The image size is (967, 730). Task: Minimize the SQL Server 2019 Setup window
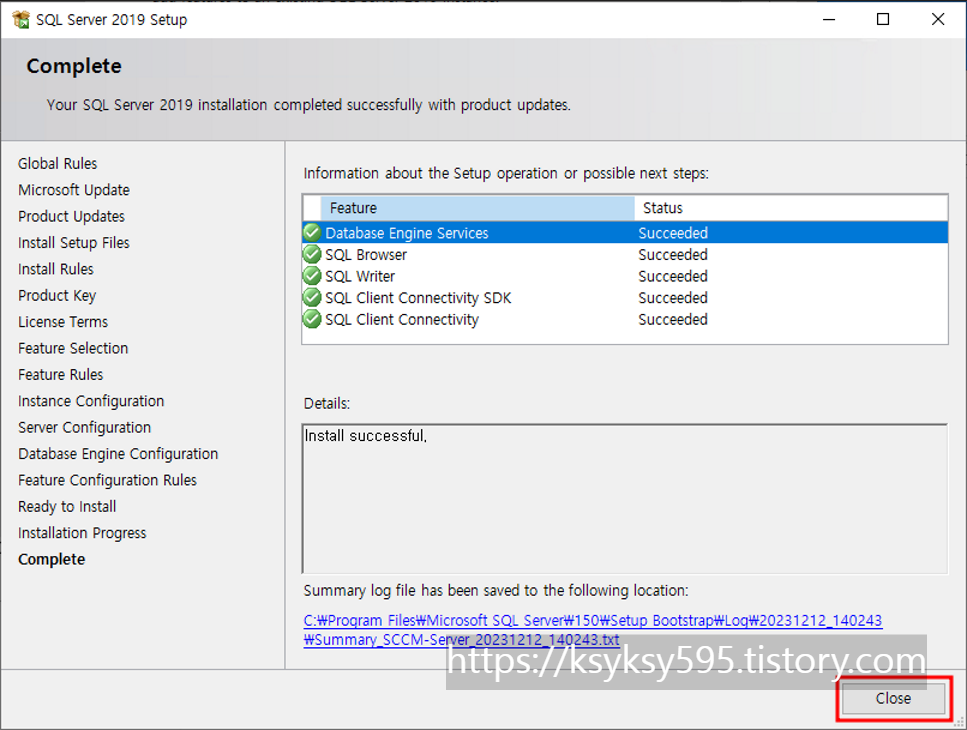pos(829,20)
